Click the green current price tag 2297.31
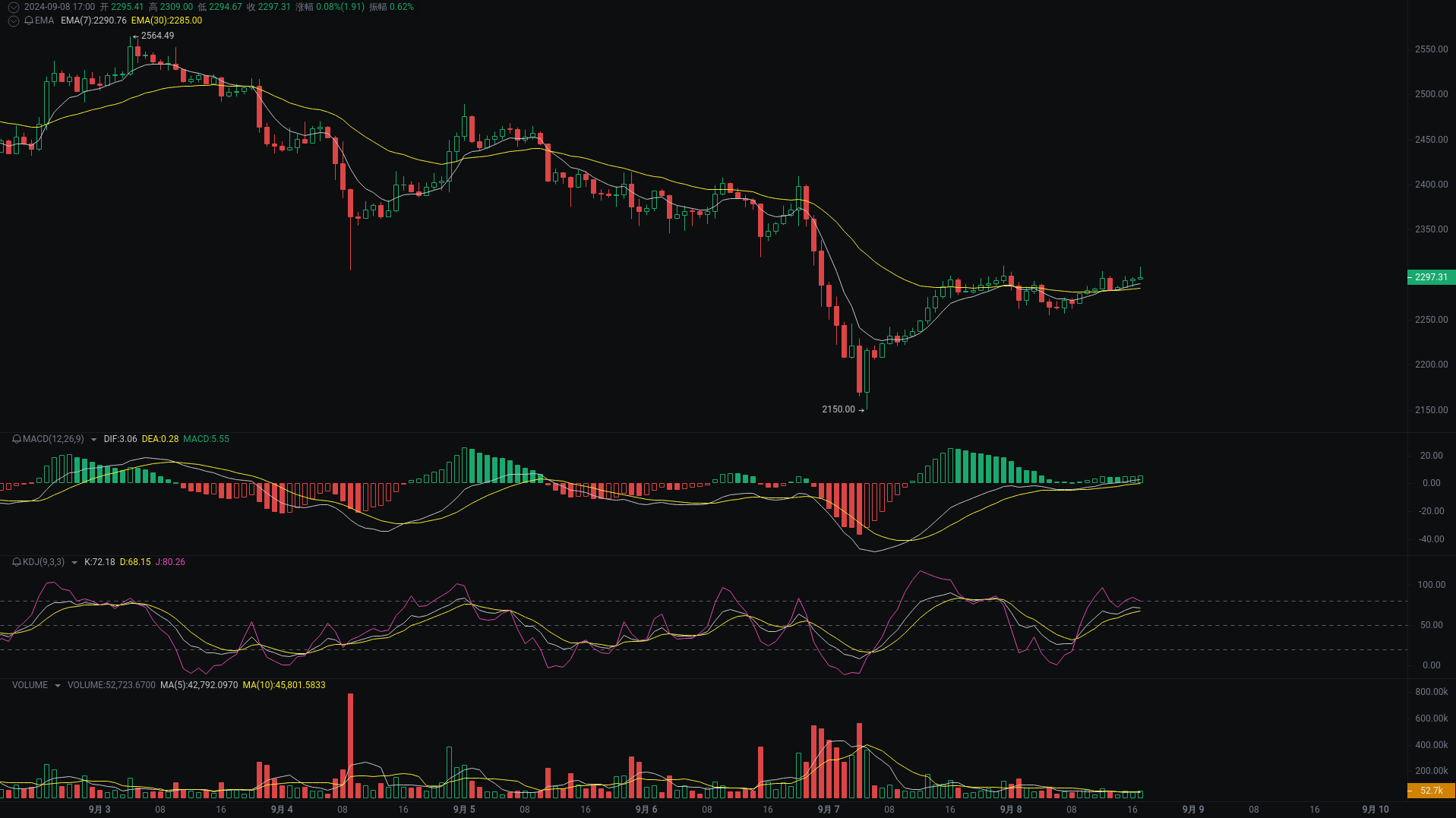1456x818 pixels. point(1431,277)
